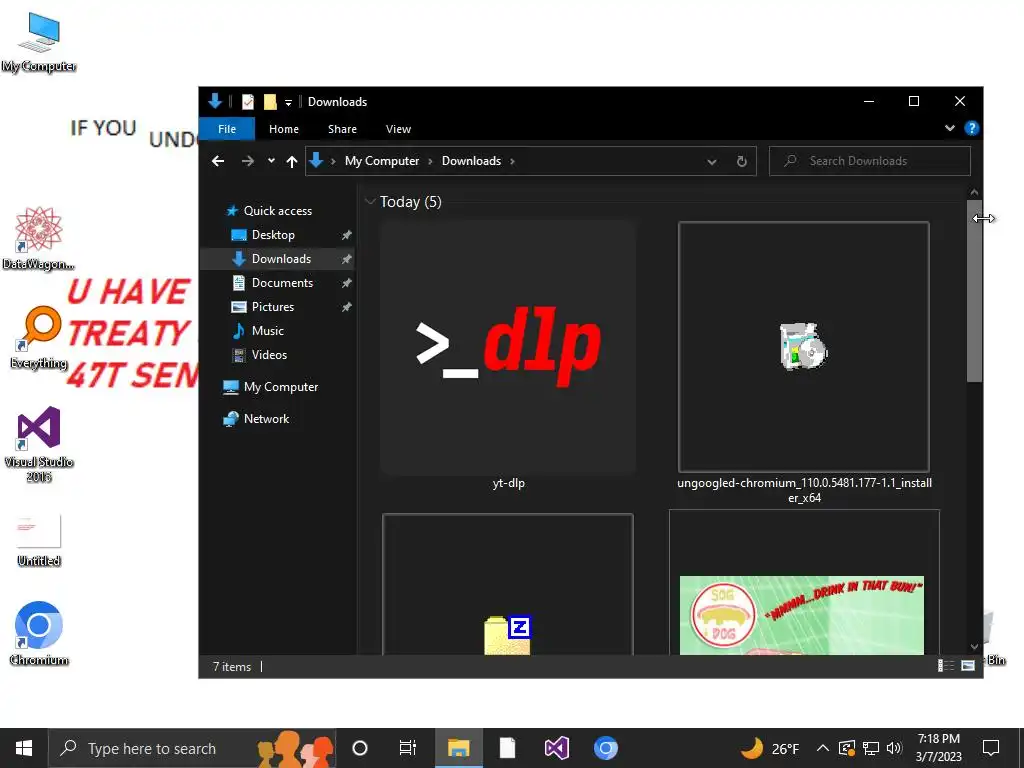
Task: Select Videos in navigation pane
Action: (x=269, y=355)
